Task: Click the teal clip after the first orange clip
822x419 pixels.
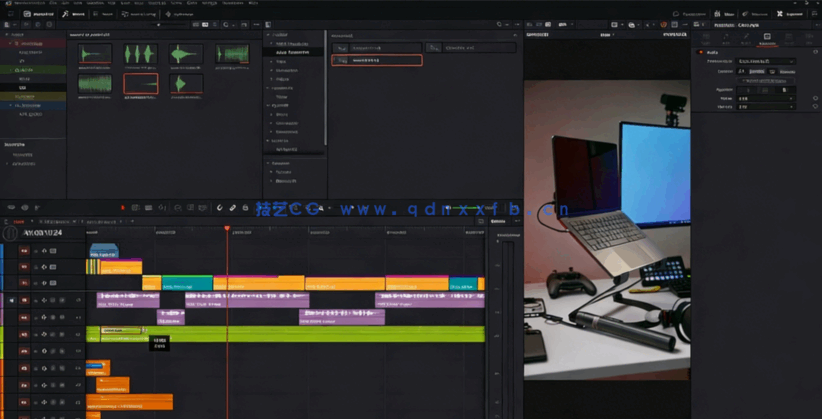Action: click(x=187, y=283)
